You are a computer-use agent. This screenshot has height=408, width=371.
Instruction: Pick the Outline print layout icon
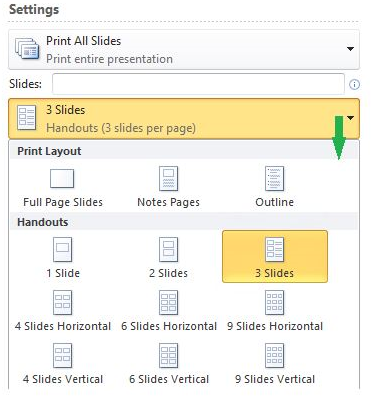[274, 179]
